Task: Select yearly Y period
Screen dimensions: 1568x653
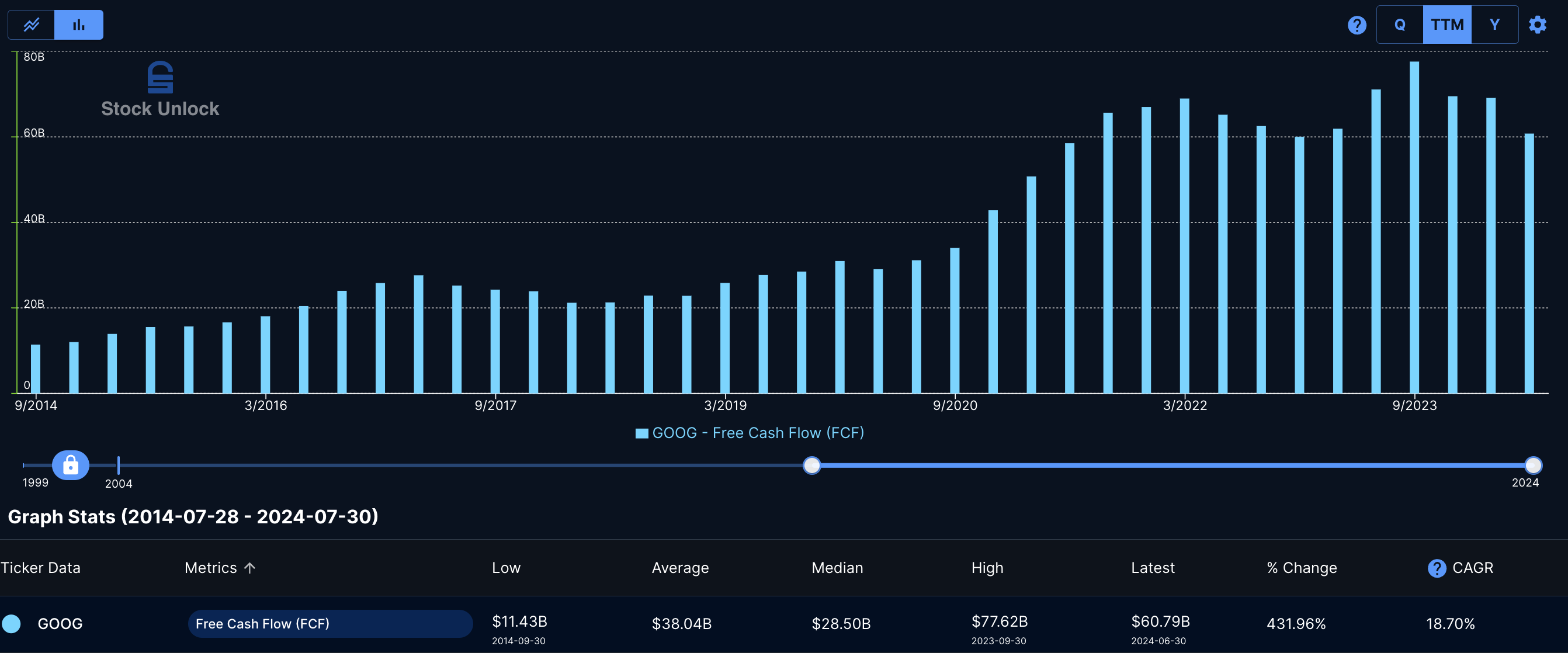Action: 1494,25
